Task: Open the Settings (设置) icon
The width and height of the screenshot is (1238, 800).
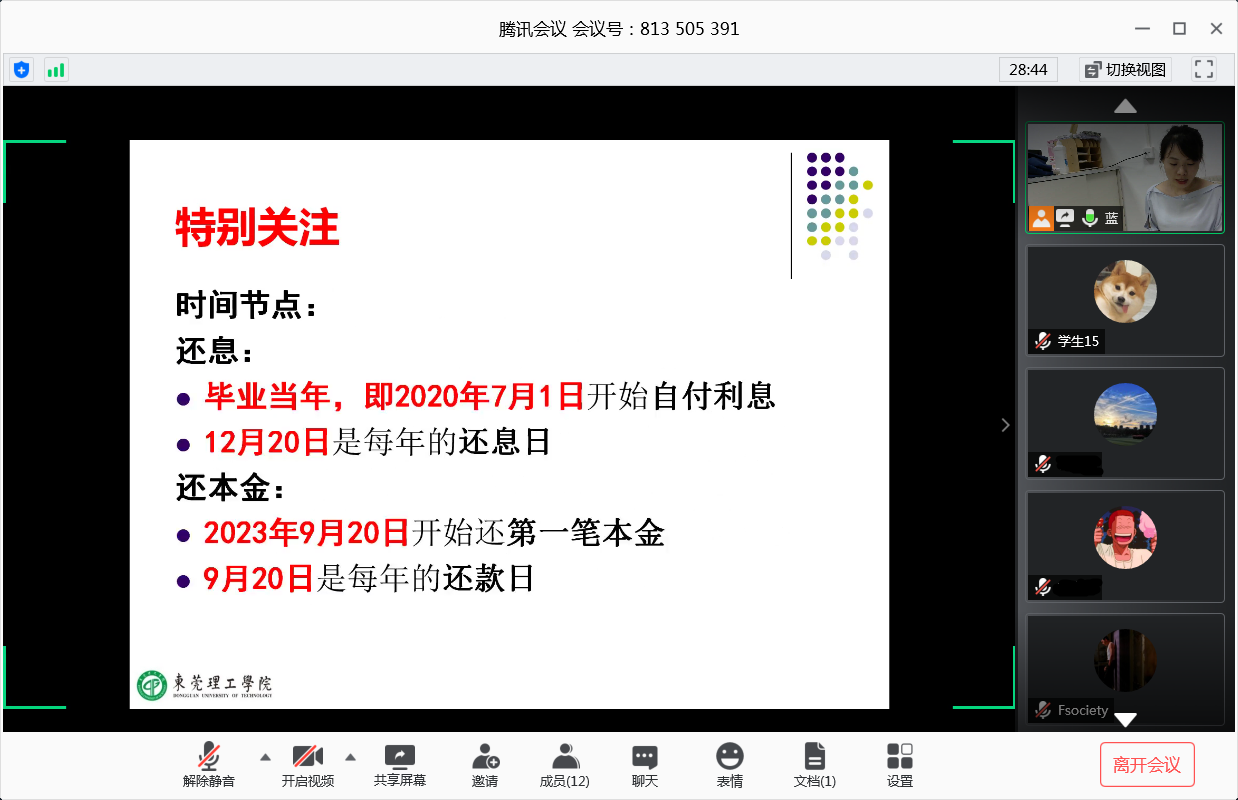Action: (x=900, y=765)
